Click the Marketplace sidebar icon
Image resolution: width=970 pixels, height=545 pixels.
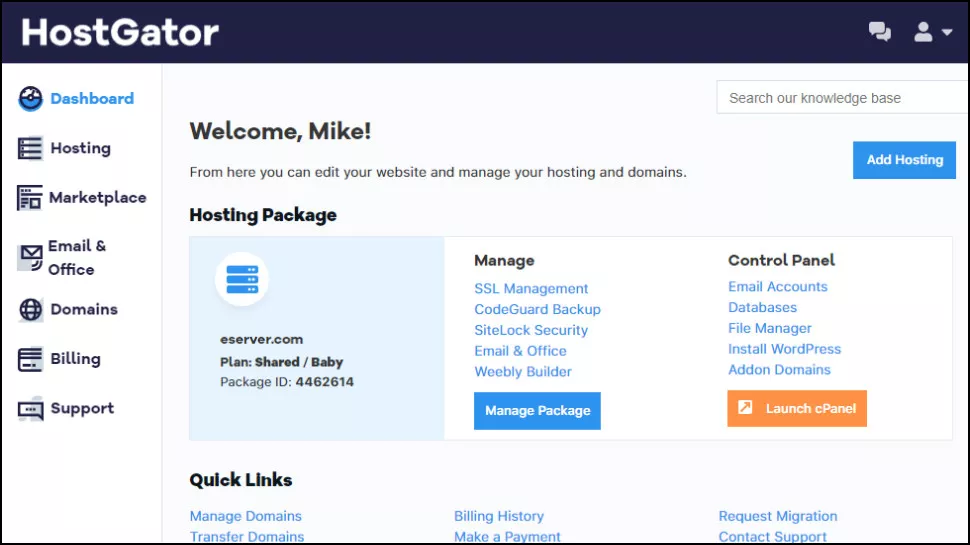point(29,198)
